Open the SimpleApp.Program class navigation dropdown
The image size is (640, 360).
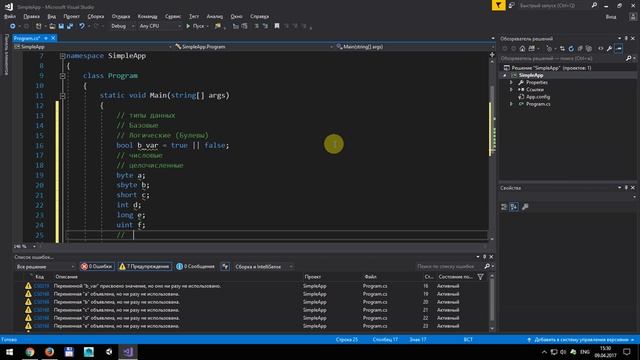[x=253, y=47]
